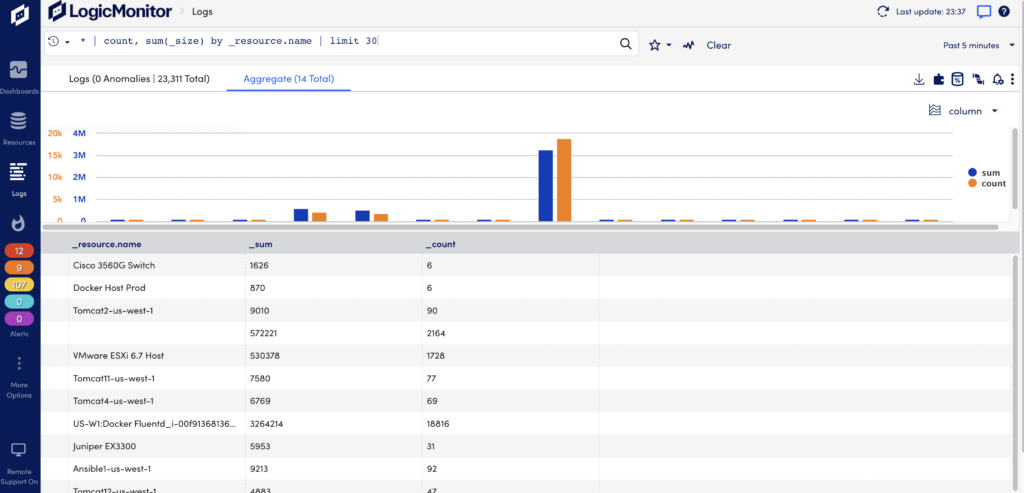The width and height of the screenshot is (1024, 493).
Task: Sort by the _sum column header
Action: point(261,244)
